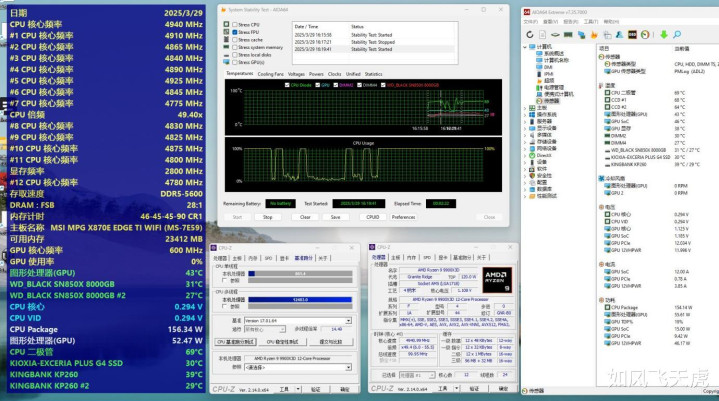The width and height of the screenshot is (719, 401).
Task: Open 工具 dropdown arrow in CPU-Z processor window
Action: 457,388
